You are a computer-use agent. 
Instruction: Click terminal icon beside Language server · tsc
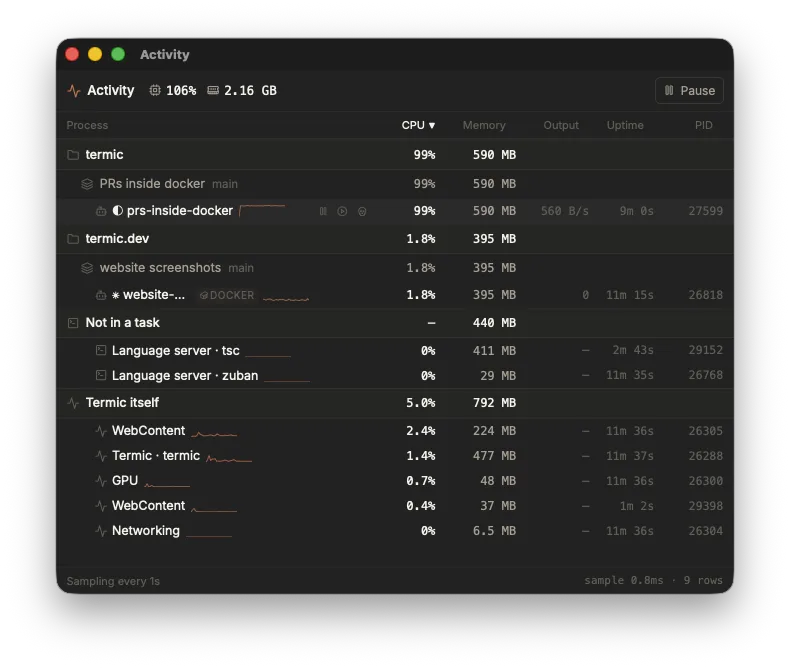coord(101,350)
